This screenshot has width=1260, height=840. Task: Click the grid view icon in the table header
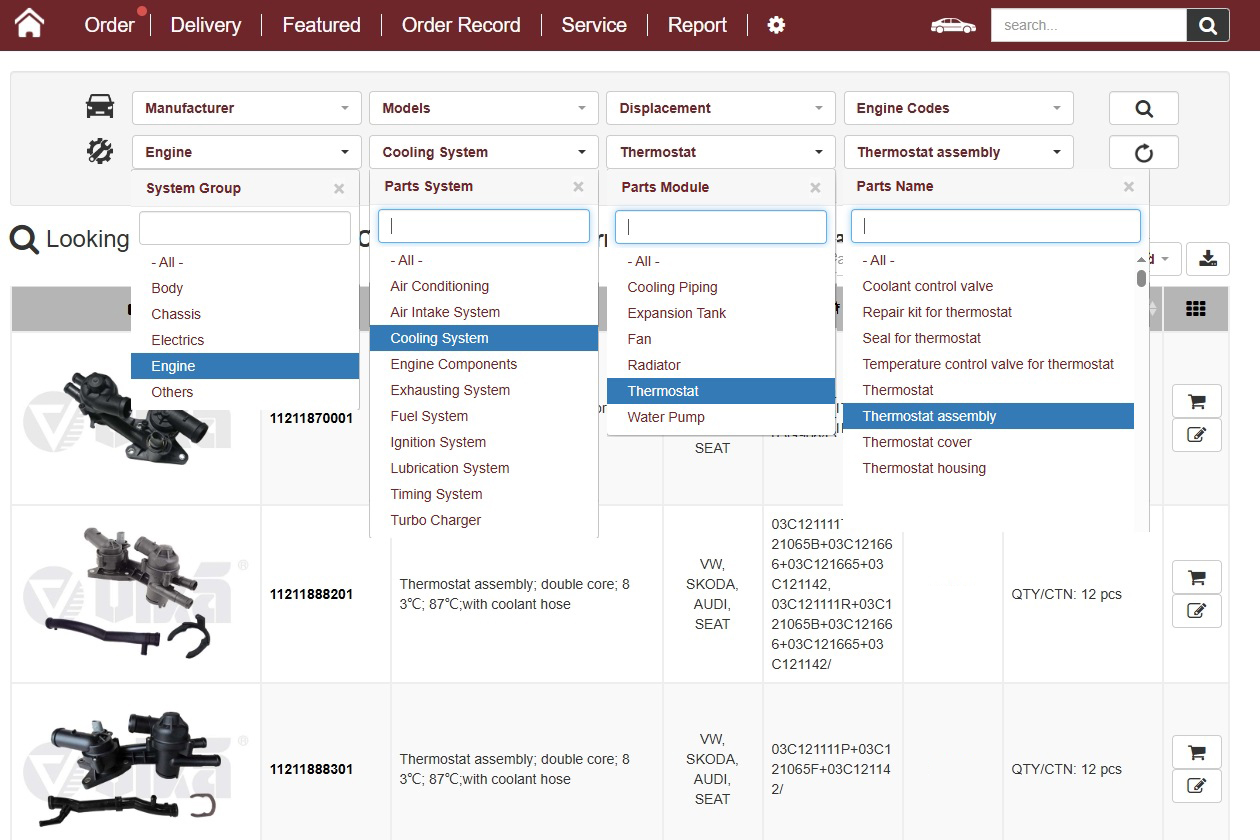tap(1197, 307)
